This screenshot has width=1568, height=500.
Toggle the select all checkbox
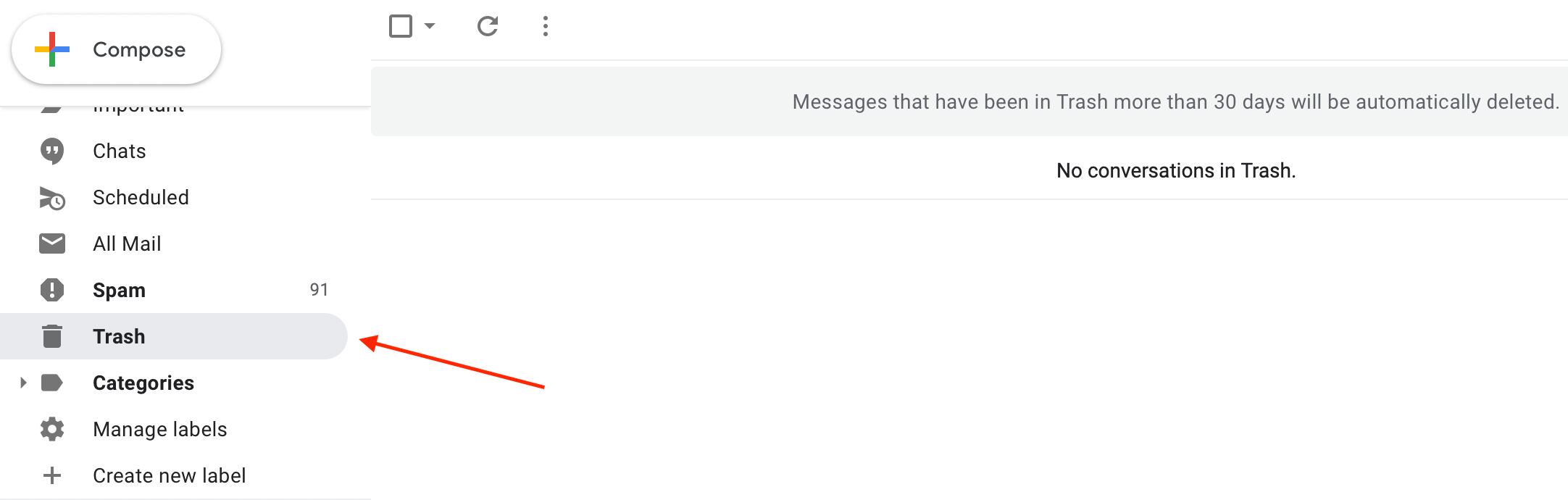click(401, 27)
